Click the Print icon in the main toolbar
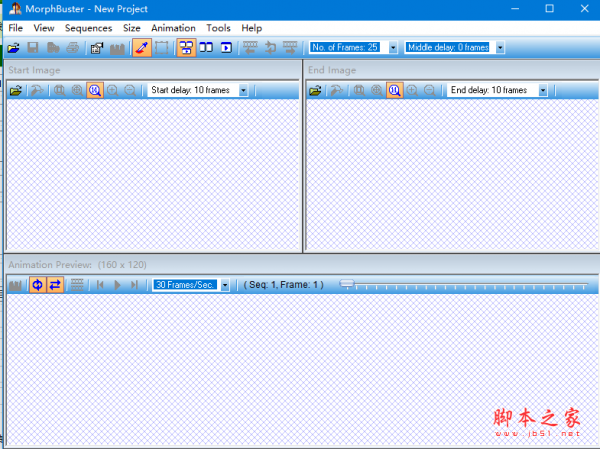600x449 pixels. point(73,48)
